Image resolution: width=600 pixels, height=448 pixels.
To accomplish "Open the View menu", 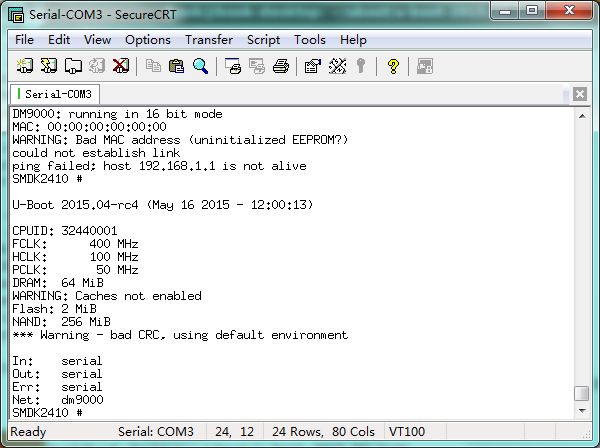I will point(98,40).
